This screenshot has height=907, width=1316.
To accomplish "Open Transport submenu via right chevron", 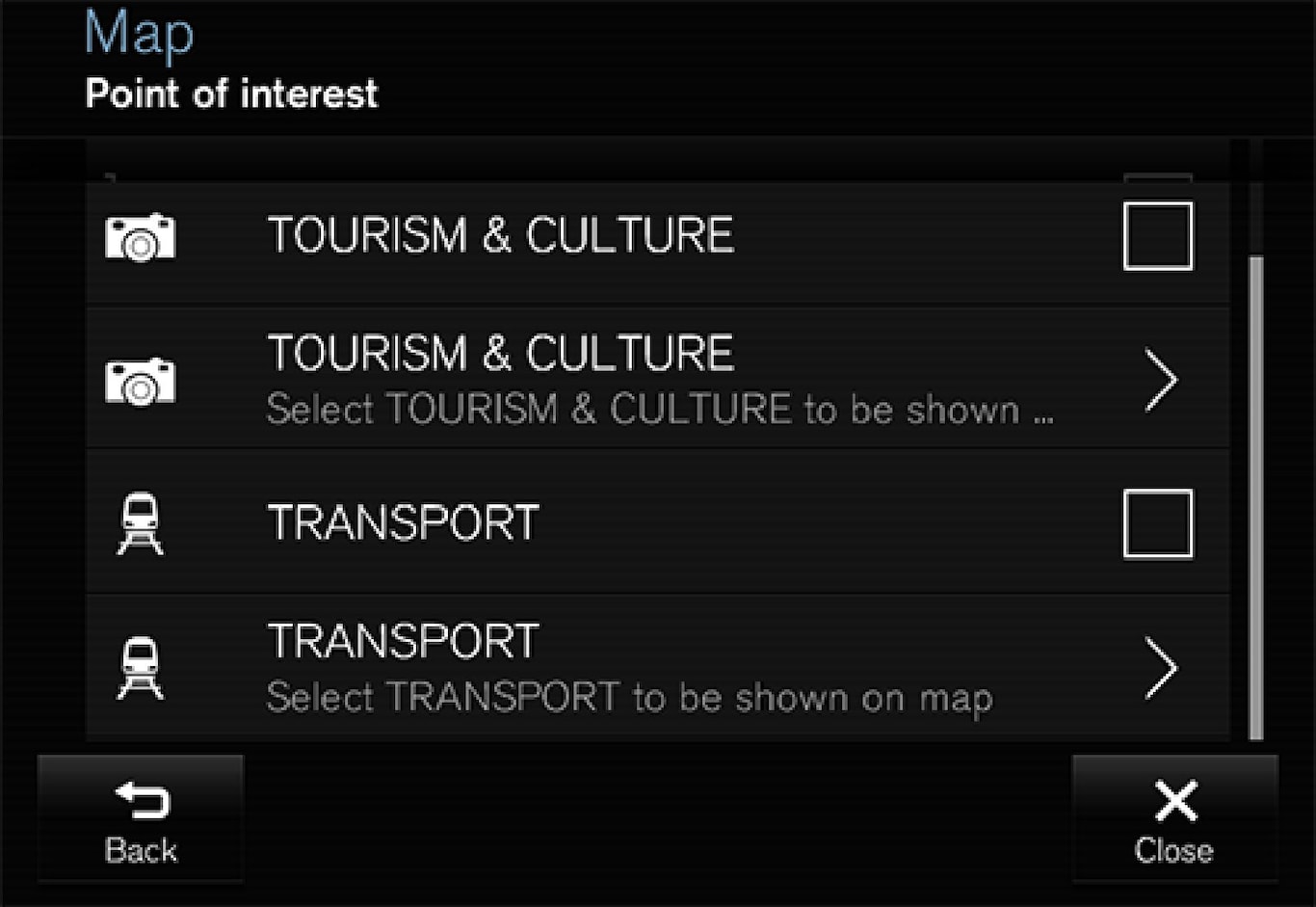I will (x=1161, y=668).
